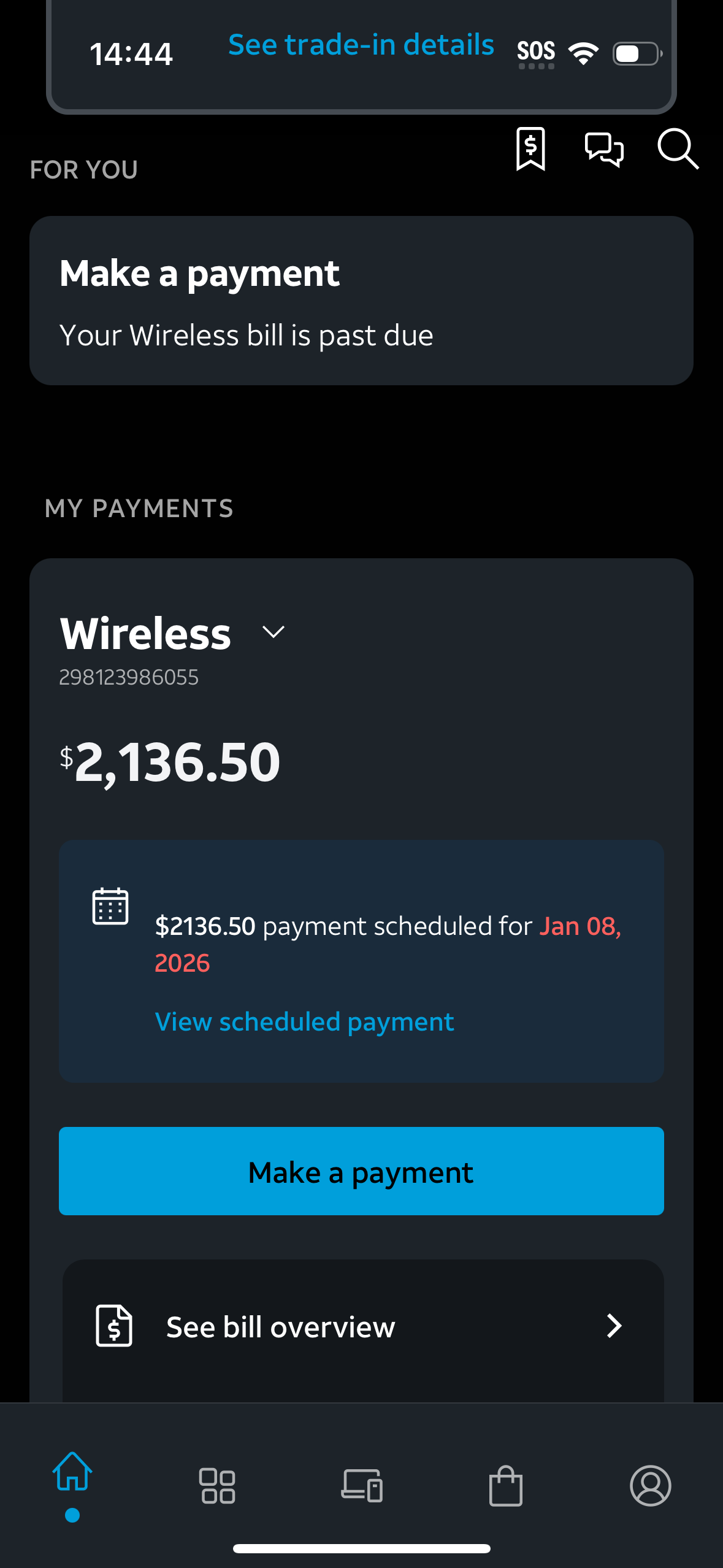Tap the bill document icon

(114, 1326)
